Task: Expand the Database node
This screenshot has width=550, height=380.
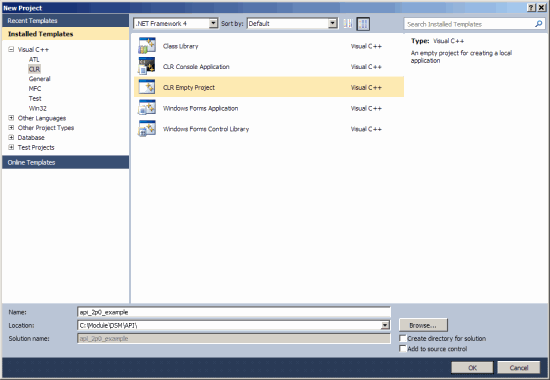Action: pyautogui.click(x=11, y=138)
